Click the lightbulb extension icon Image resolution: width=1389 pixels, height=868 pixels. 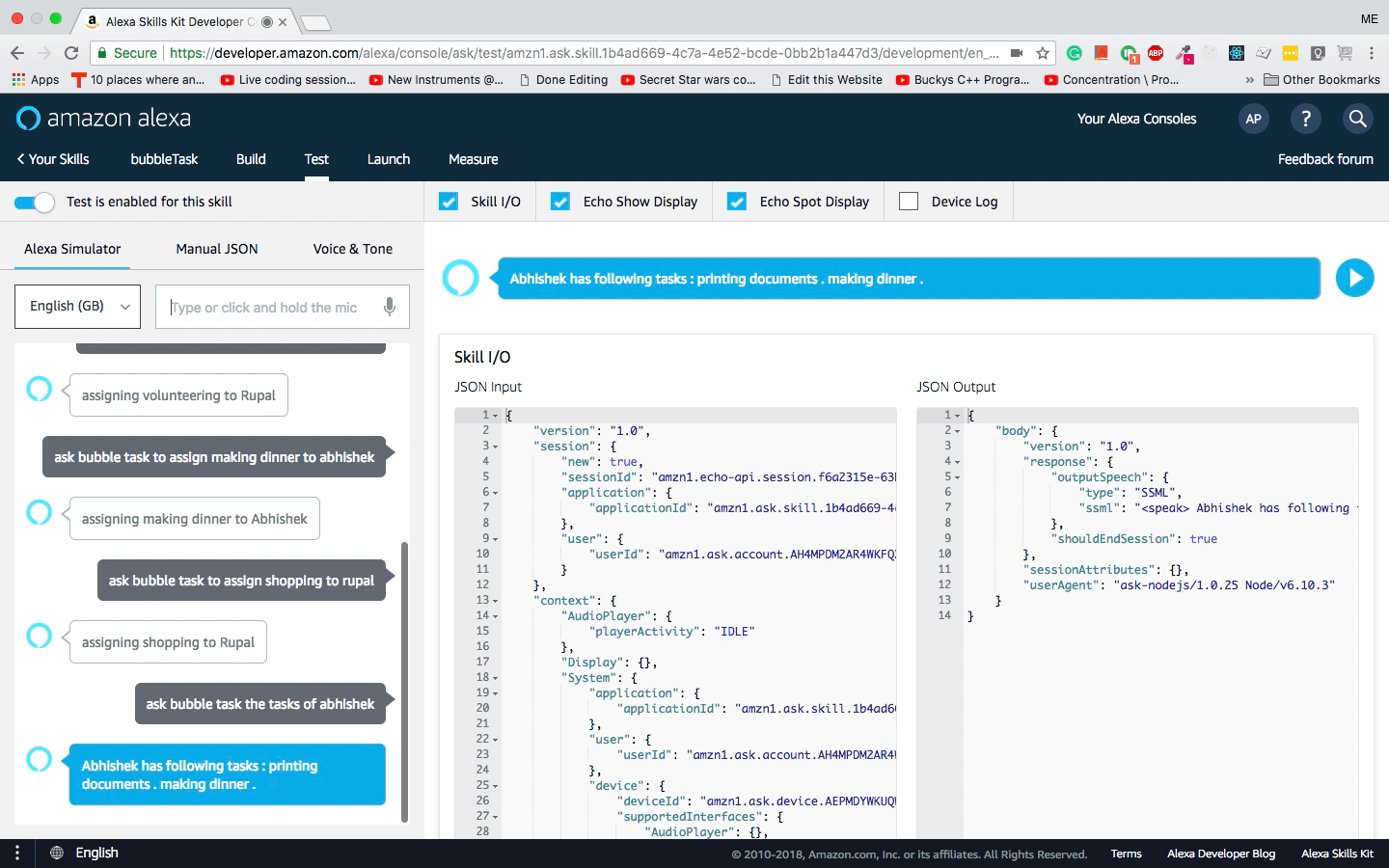pyautogui.click(x=1318, y=53)
